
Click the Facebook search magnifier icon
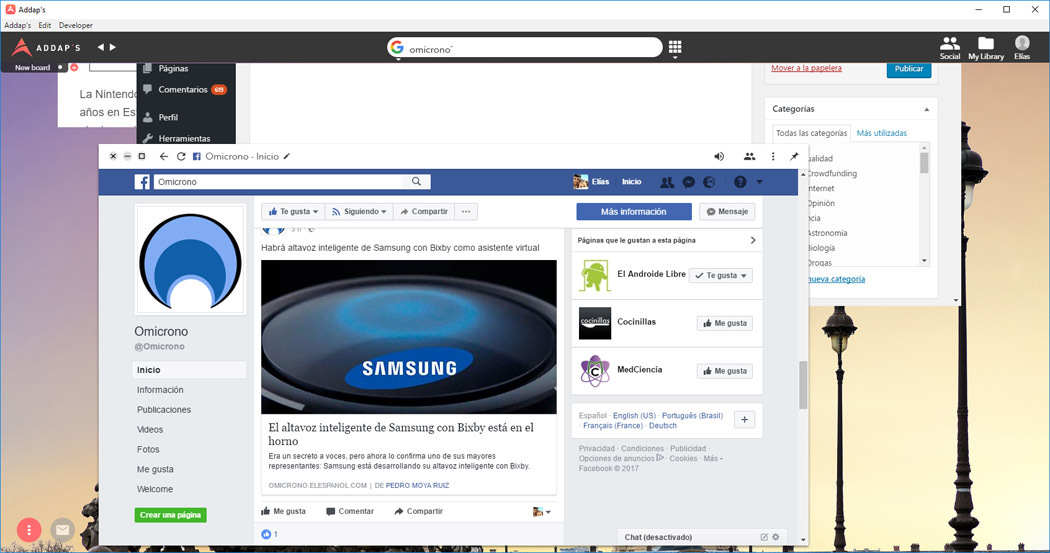tap(417, 181)
